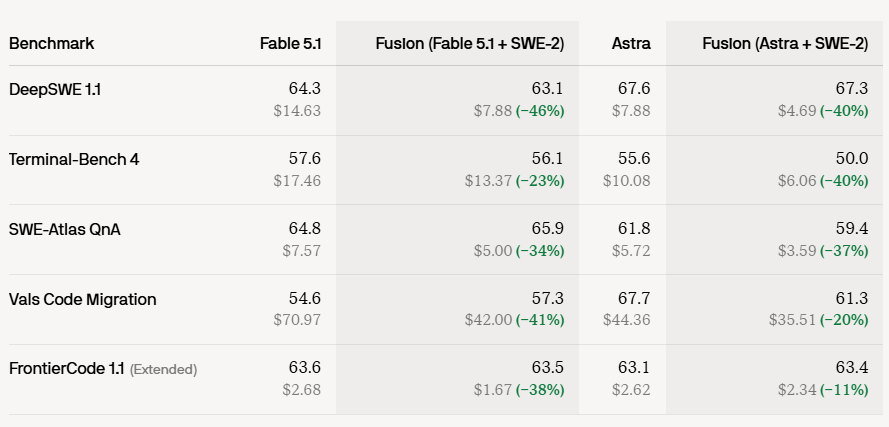This screenshot has width=889, height=427.
Task: Click the (Extended) tag beside FrontierCode
Action: point(163,370)
